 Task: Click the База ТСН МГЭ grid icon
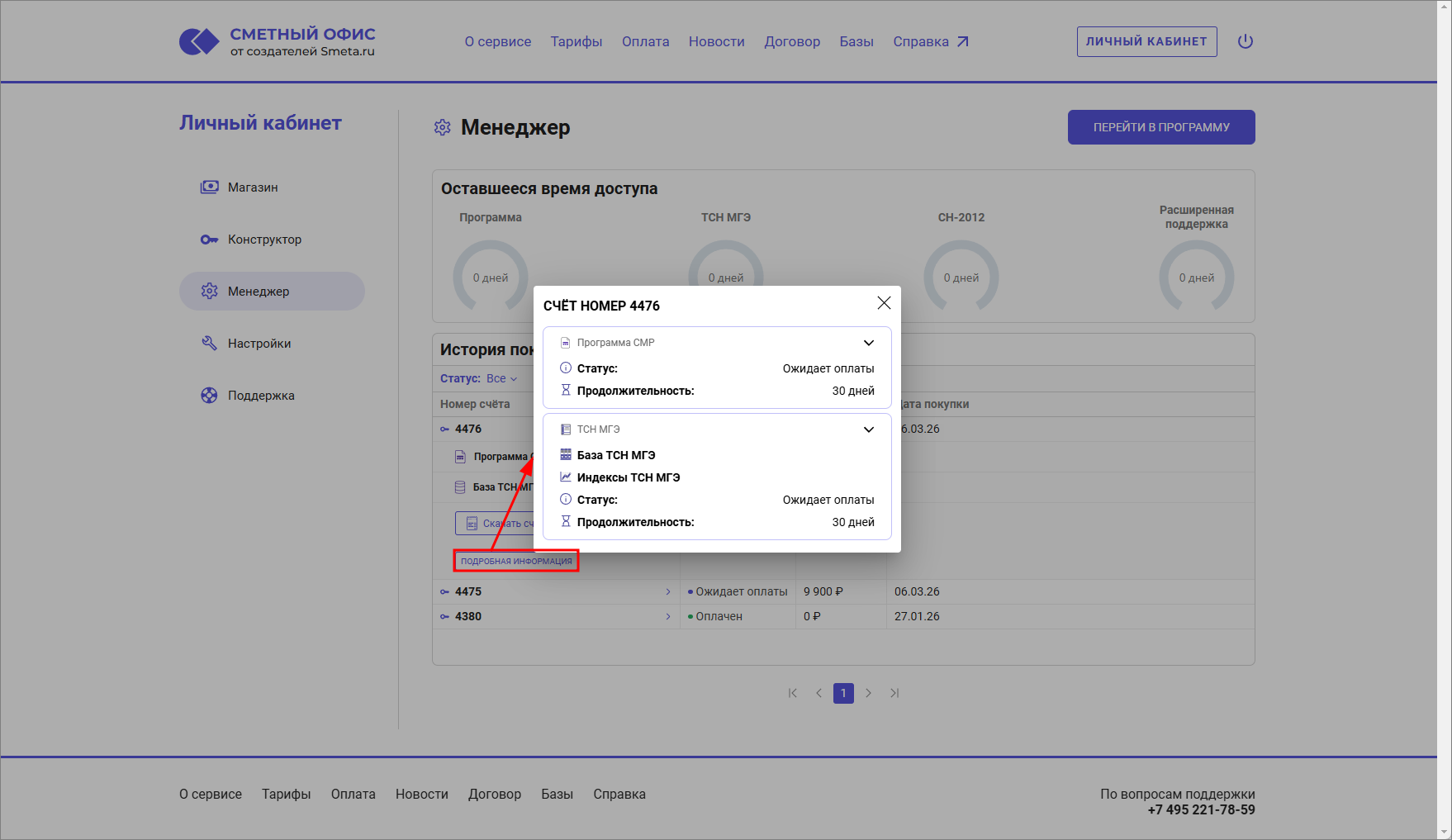(x=565, y=454)
